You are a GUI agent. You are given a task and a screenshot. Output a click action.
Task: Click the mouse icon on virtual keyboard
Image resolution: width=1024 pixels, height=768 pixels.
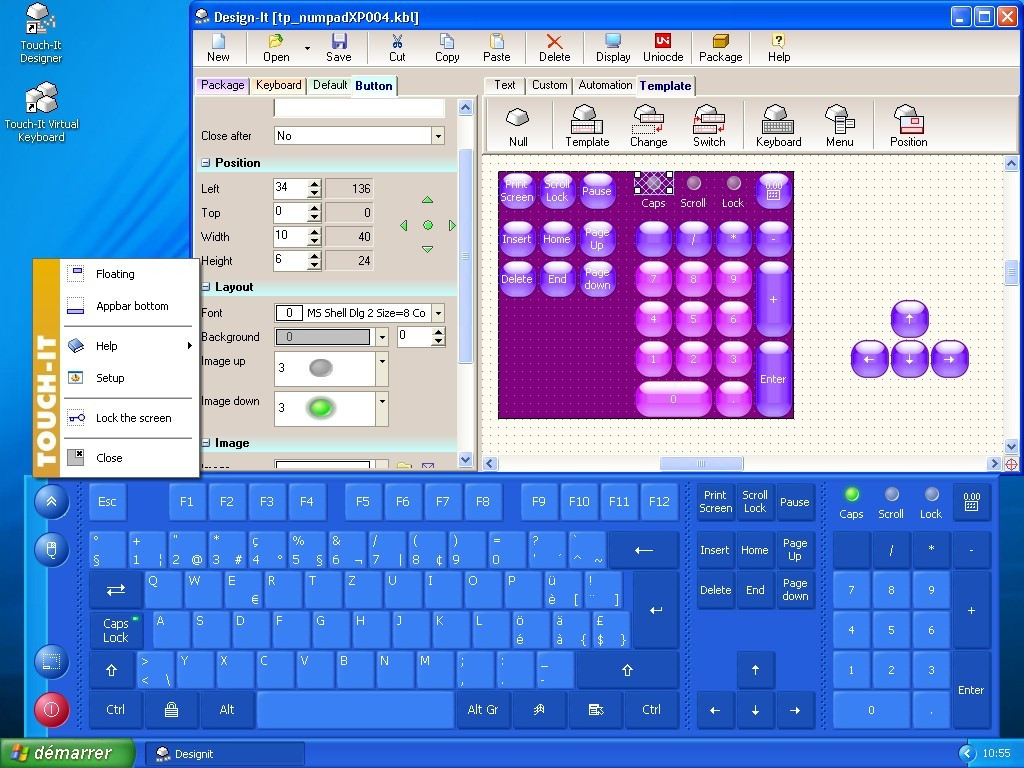(x=52, y=549)
